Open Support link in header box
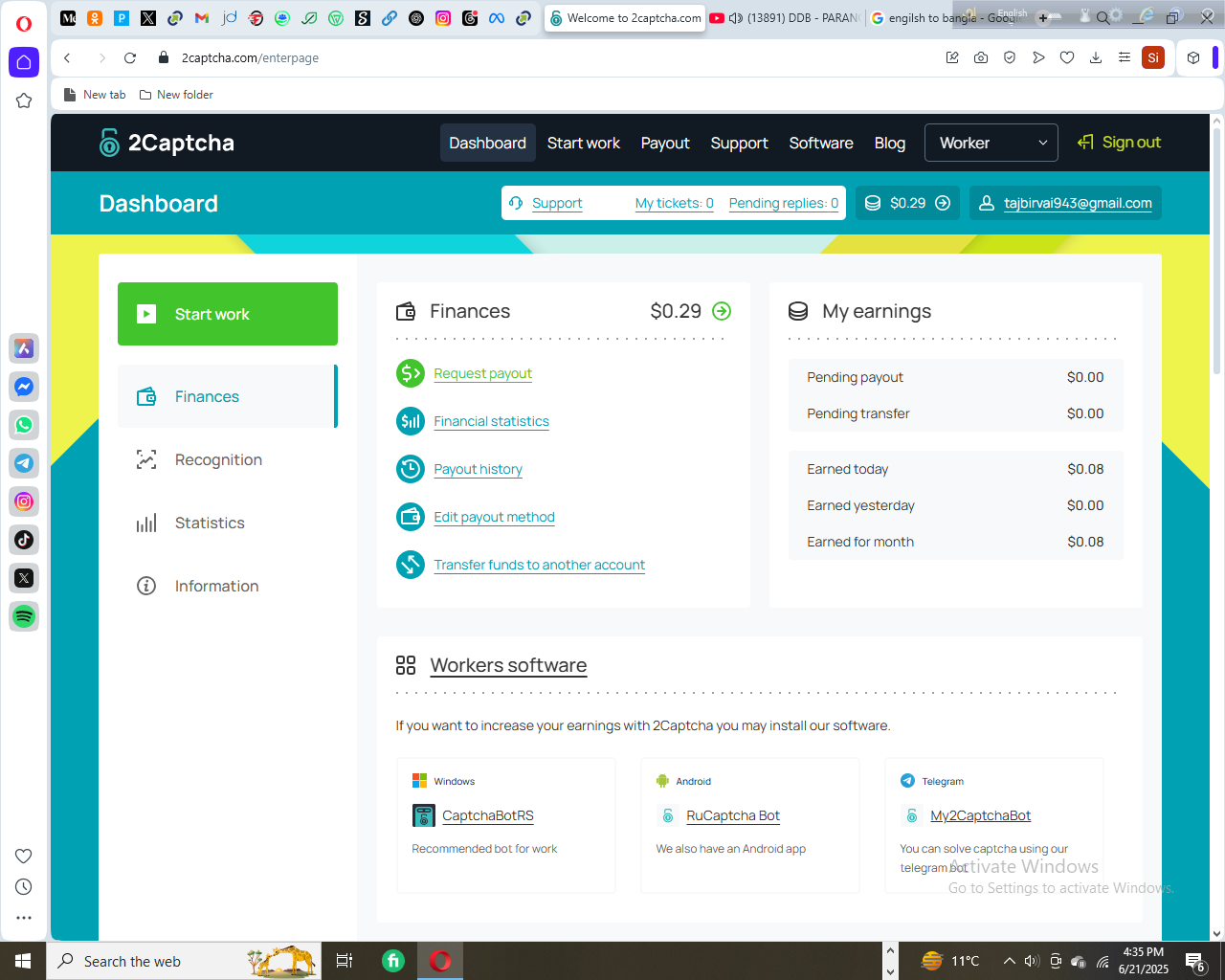Image resolution: width=1225 pixels, height=980 pixels. [557, 203]
